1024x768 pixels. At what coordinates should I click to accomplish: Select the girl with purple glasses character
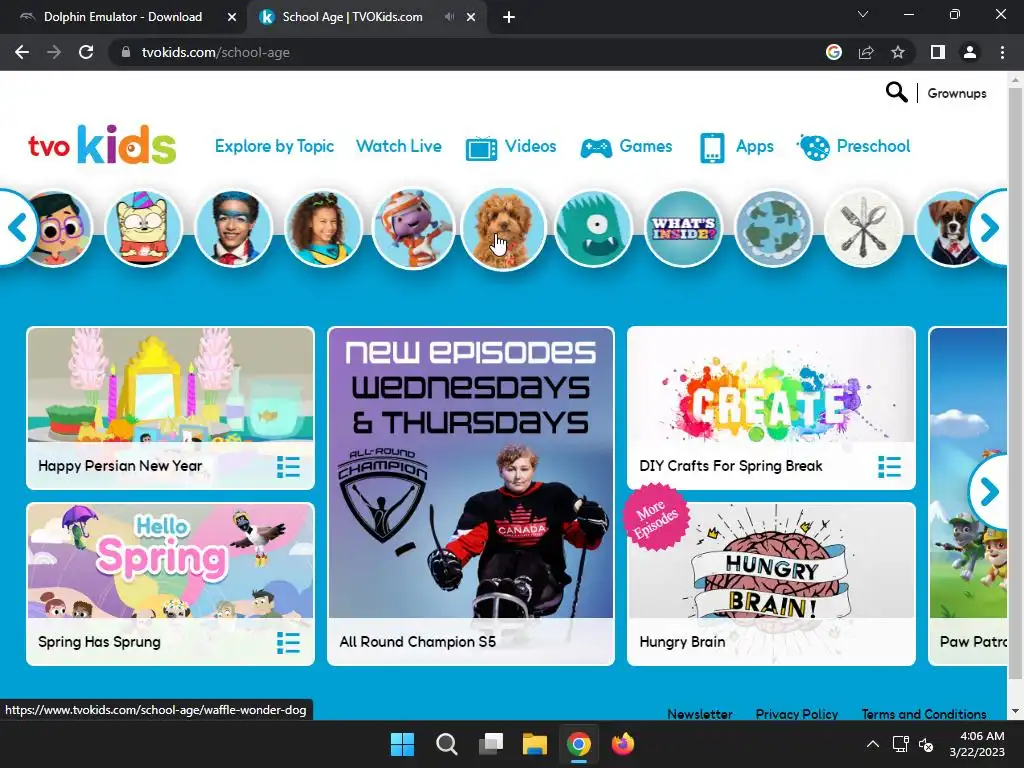pos(59,229)
